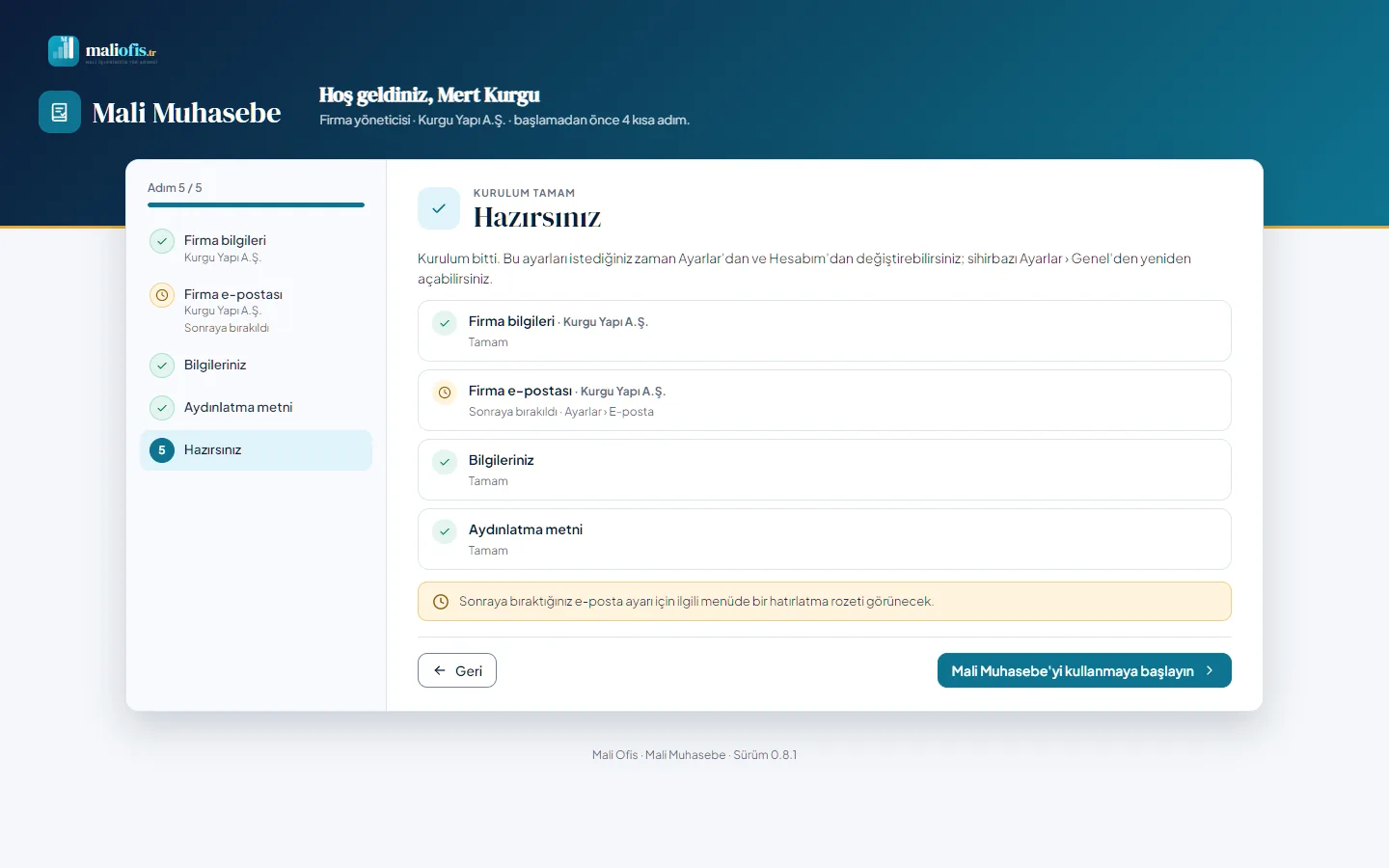Click the check icon in Firma bilgileri summary card

445,323
